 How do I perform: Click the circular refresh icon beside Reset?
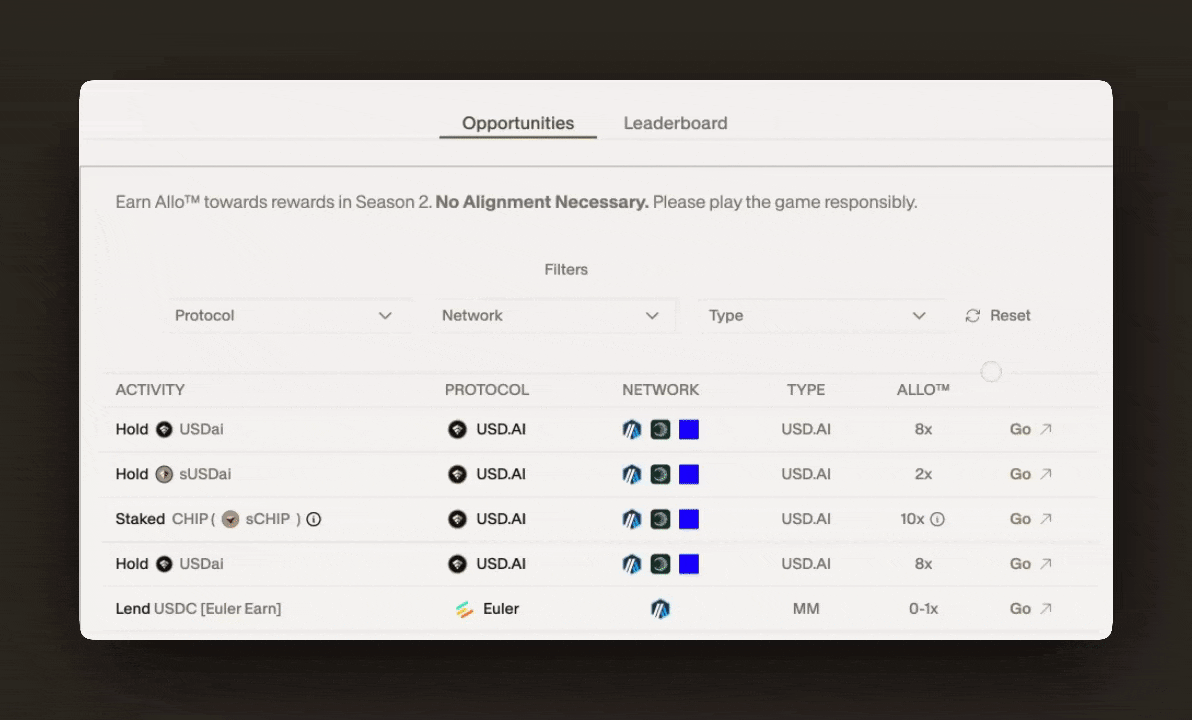[972, 316]
